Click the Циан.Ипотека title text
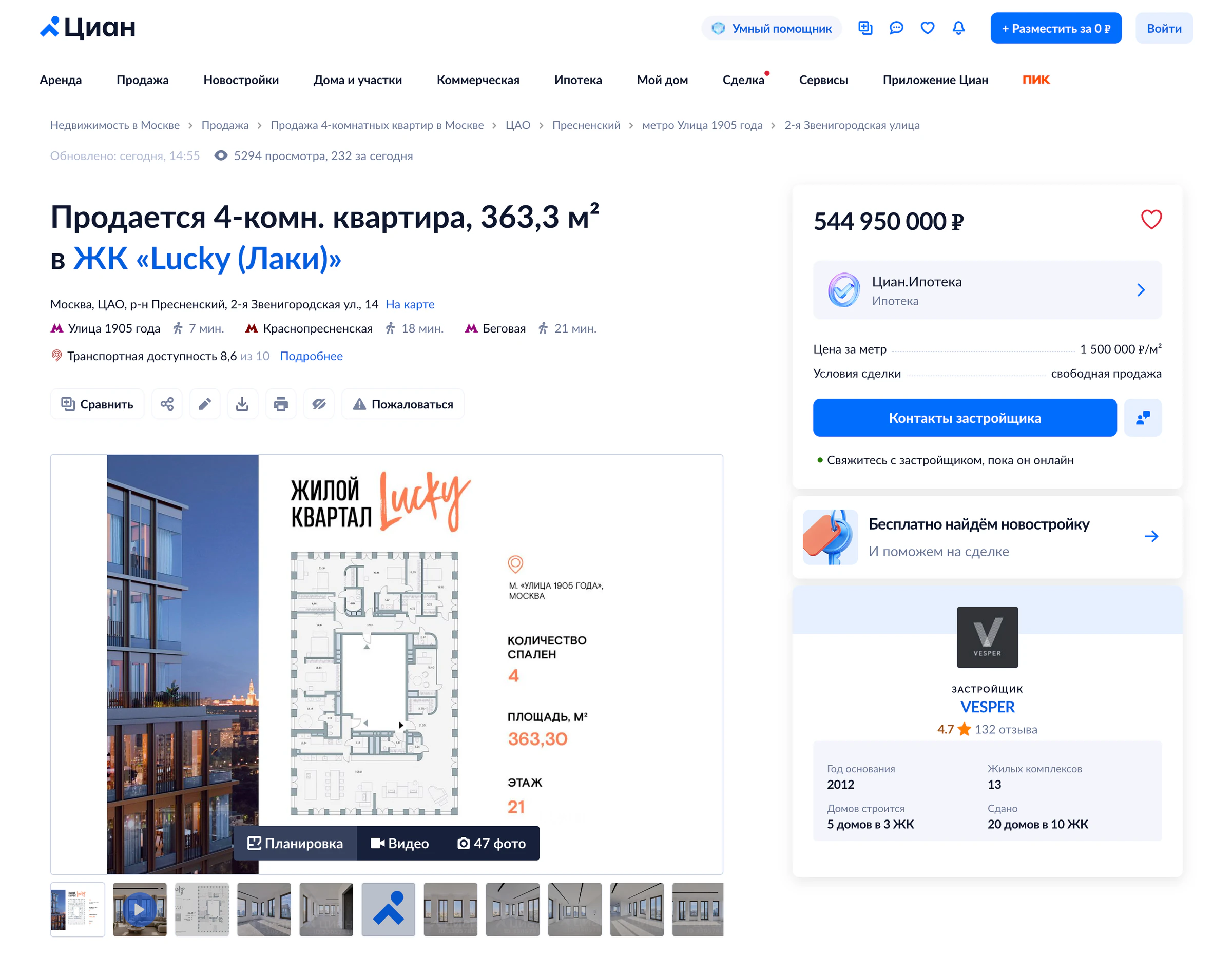Viewport: 1232px width, 957px height. 917,282
